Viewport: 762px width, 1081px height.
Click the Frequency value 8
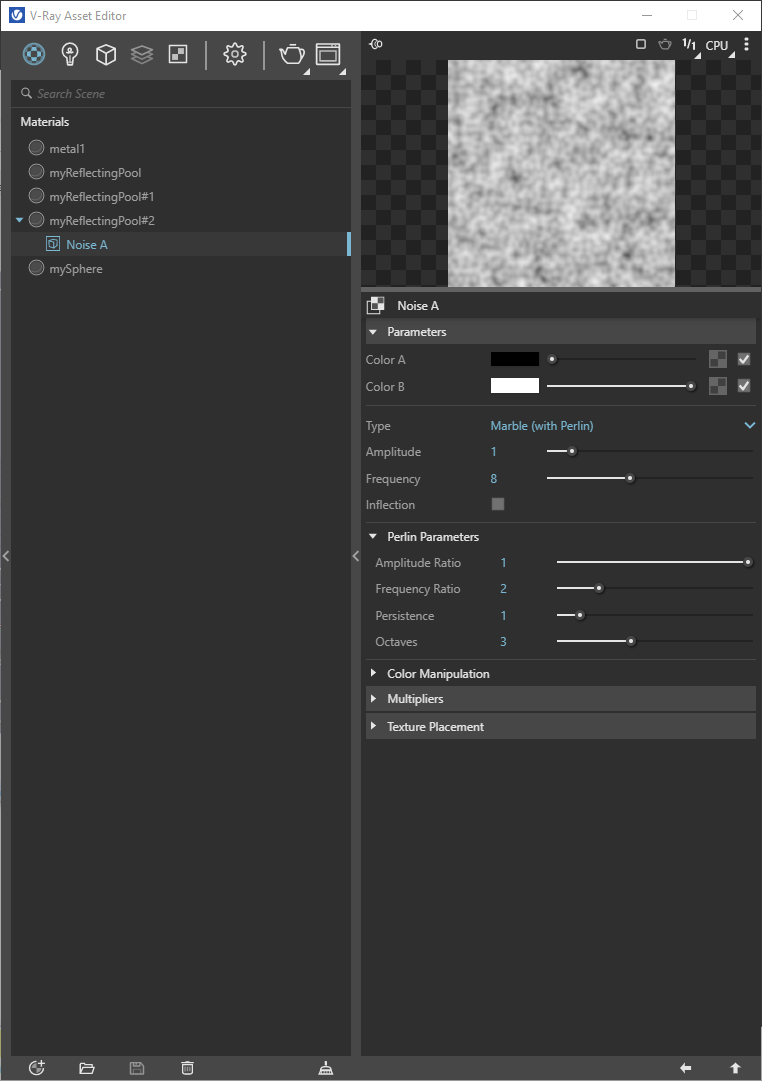point(494,478)
